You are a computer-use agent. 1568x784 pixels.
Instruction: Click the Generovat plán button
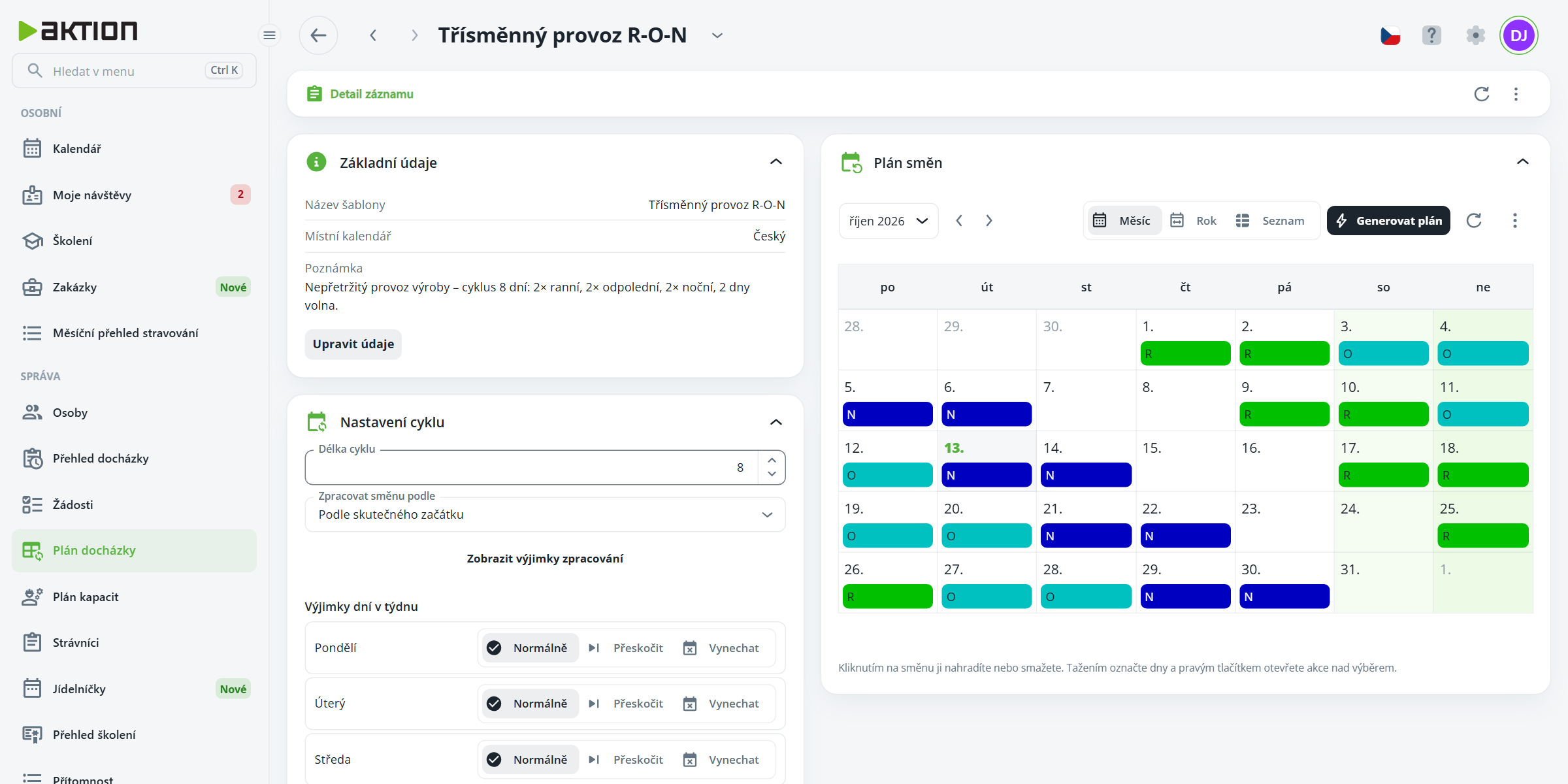point(1389,221)
